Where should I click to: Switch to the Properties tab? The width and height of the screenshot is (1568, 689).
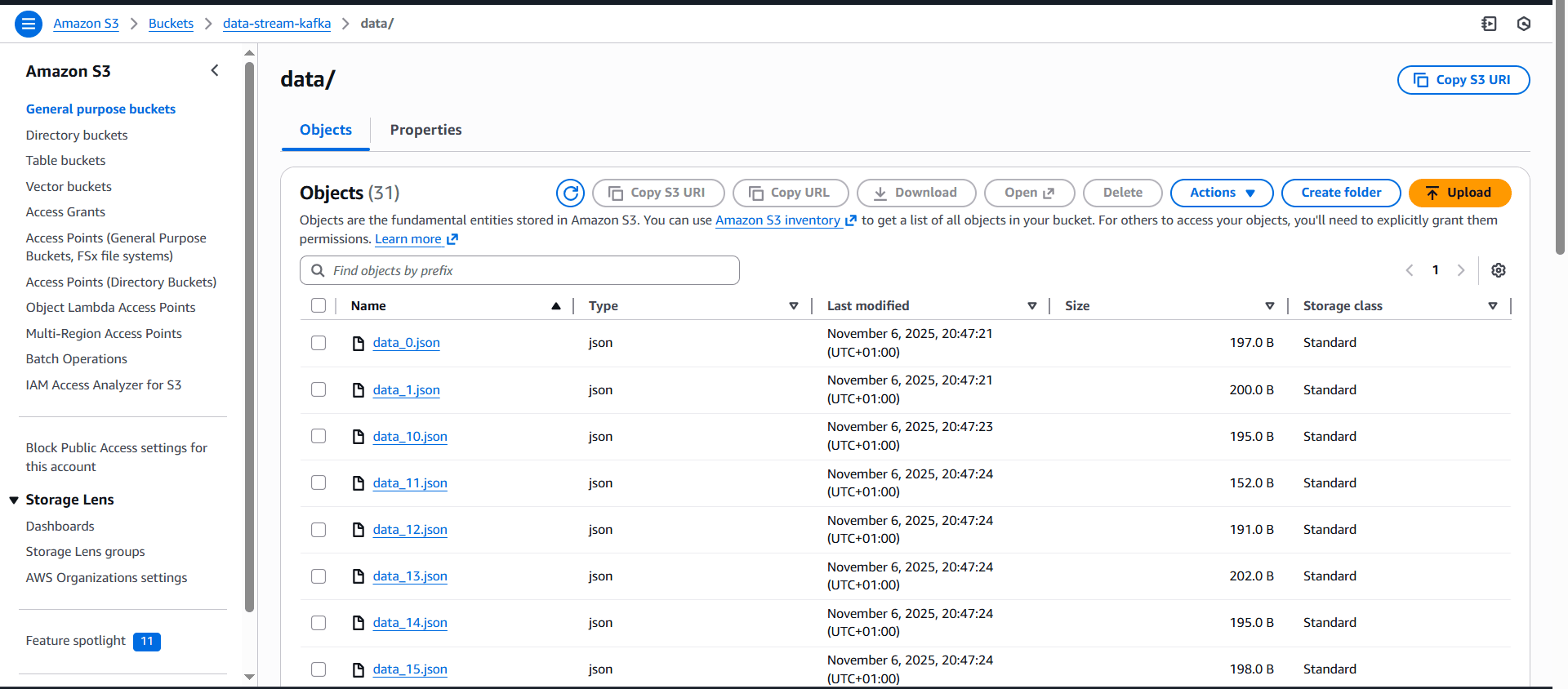(425, 130)
